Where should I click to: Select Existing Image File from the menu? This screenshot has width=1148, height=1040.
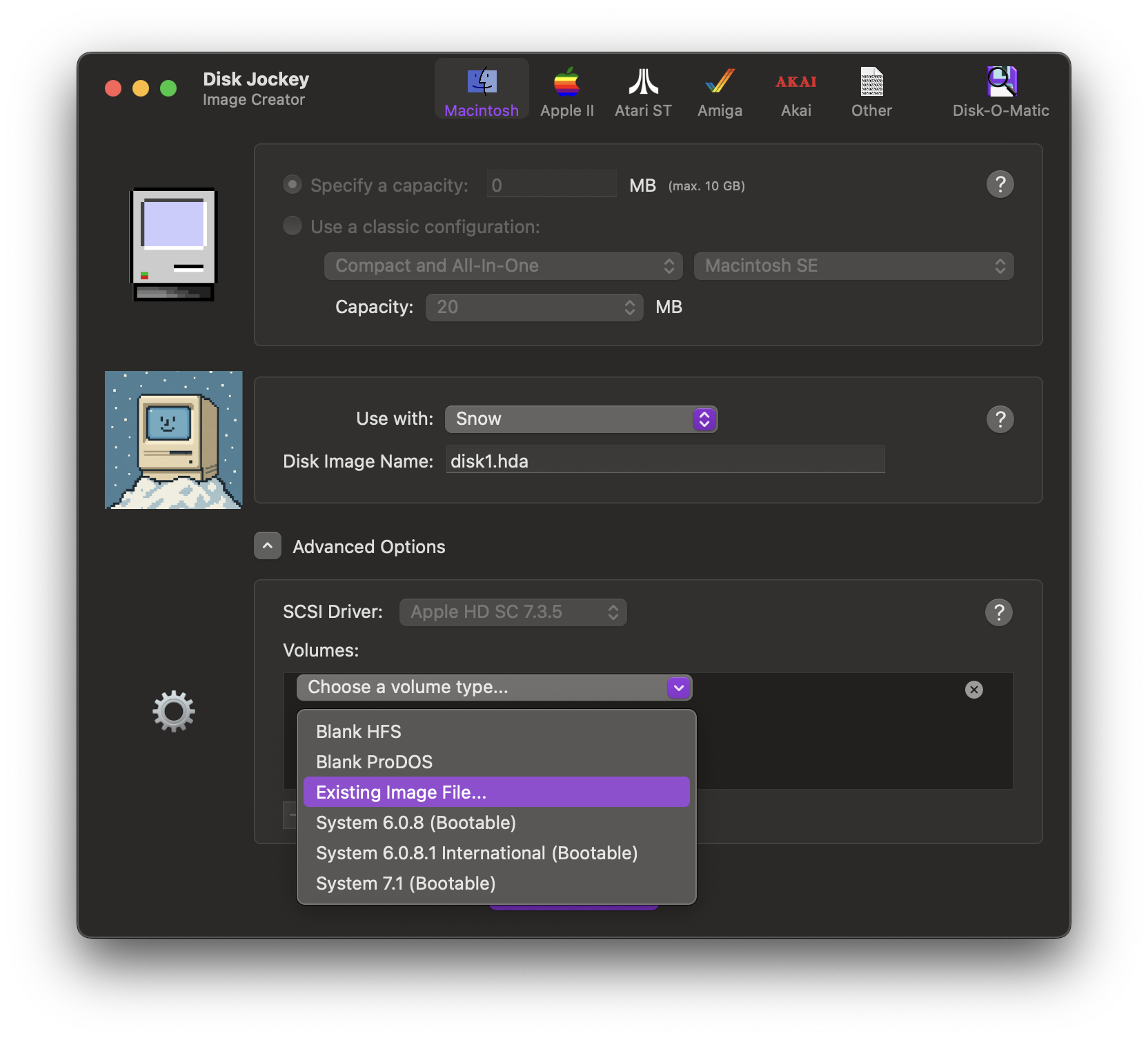tap(496, 792)
